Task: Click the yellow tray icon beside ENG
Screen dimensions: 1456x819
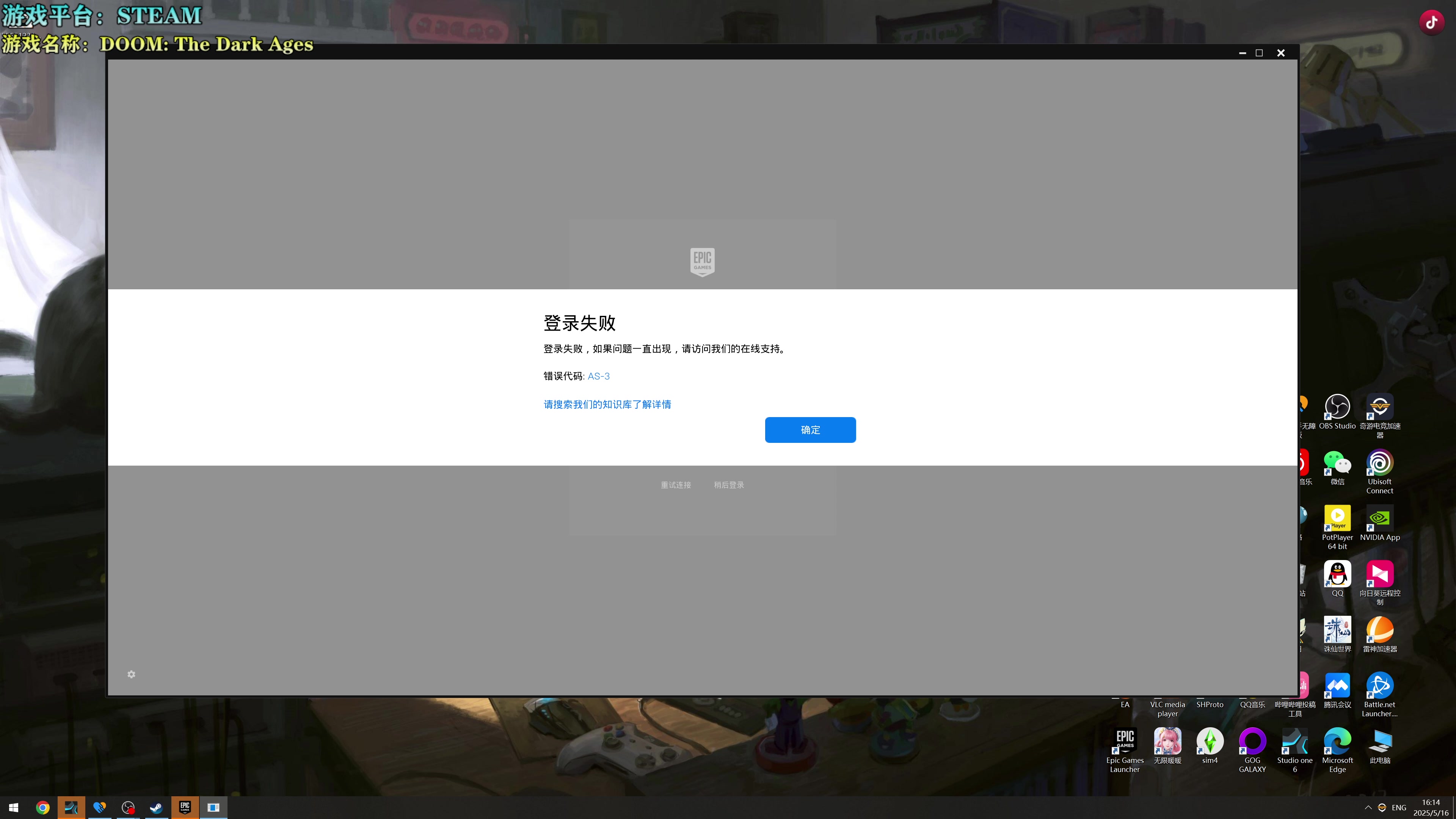Action: [1382, 808]
